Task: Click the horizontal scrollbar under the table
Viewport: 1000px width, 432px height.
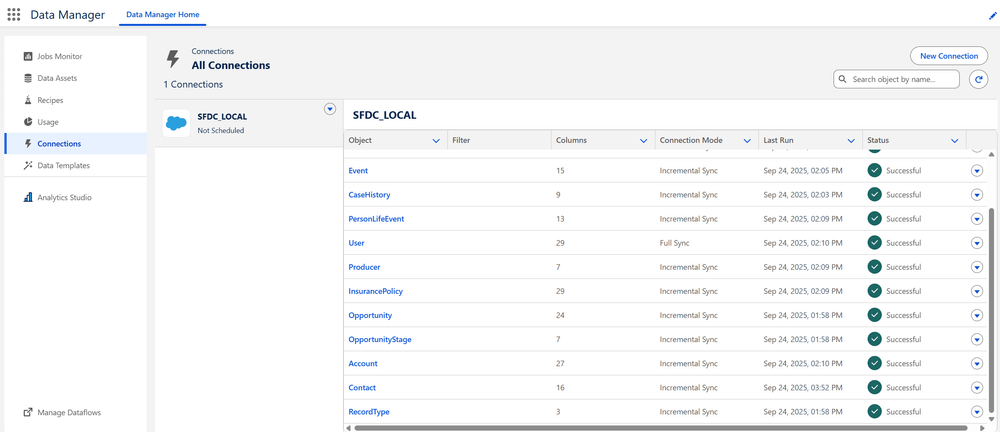Action: [x=660, y=427]
